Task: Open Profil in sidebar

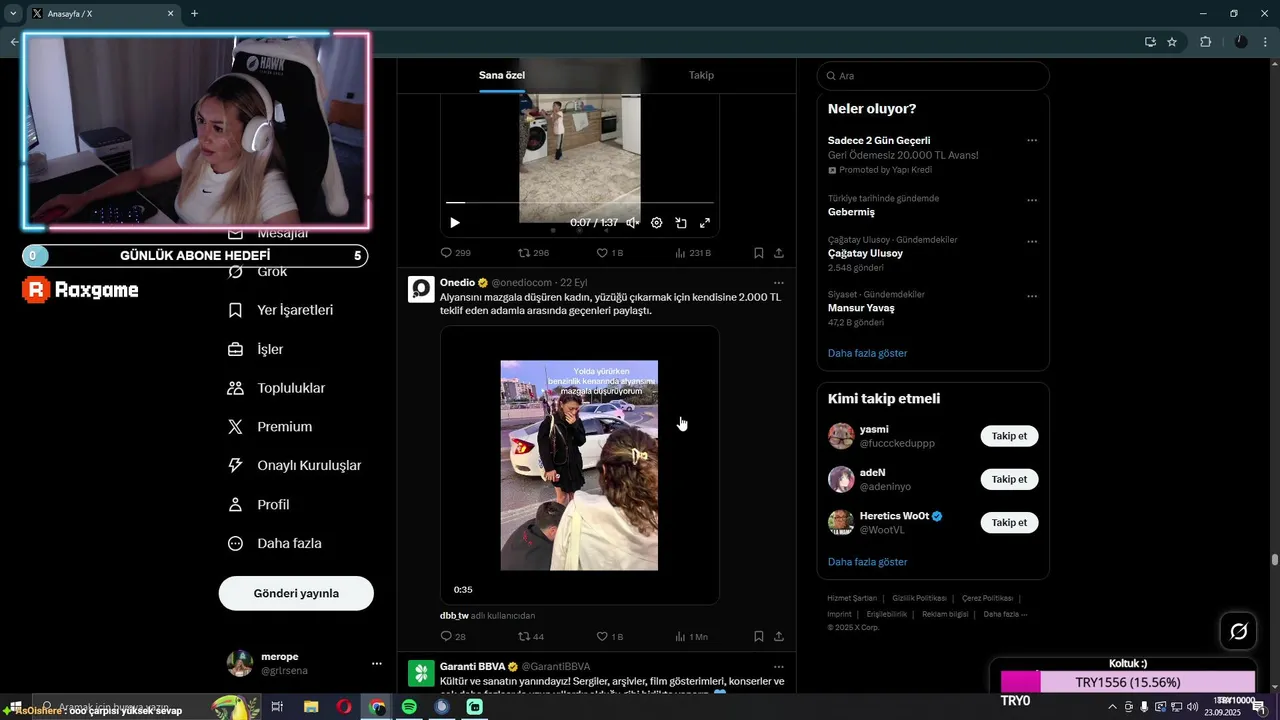Action: click(x=259, y=505)
